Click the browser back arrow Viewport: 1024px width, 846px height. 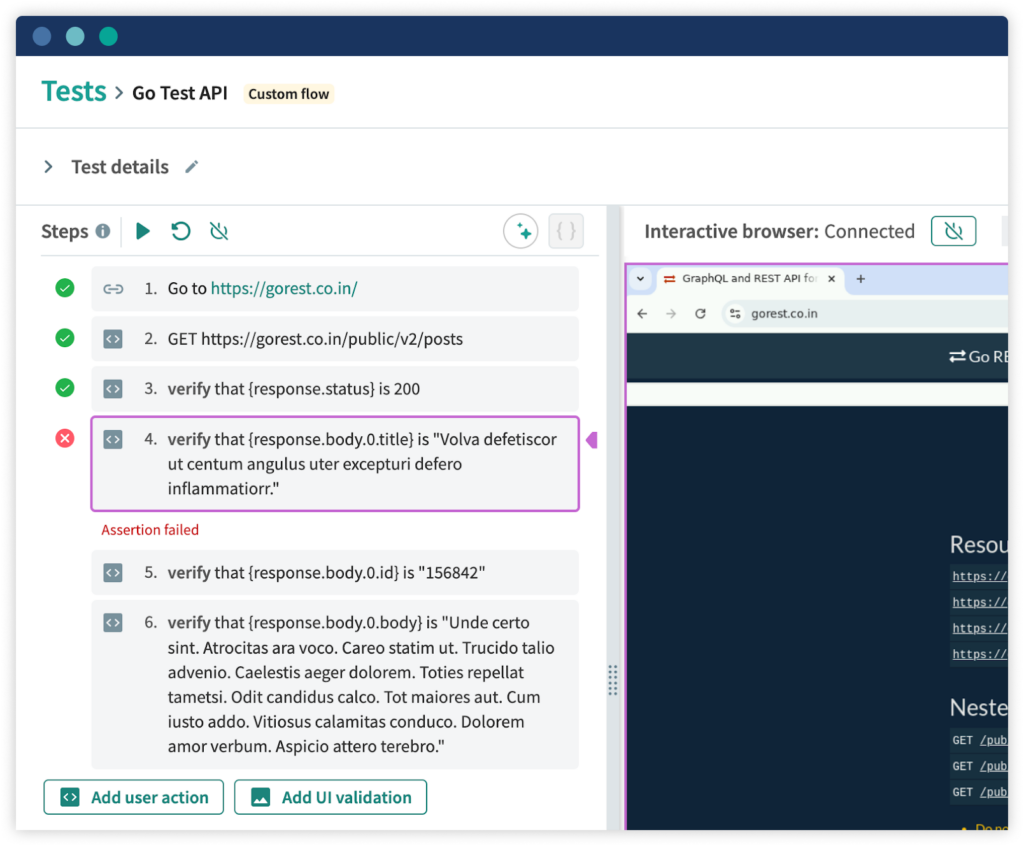pyautogui.click(x=641, y=313)
